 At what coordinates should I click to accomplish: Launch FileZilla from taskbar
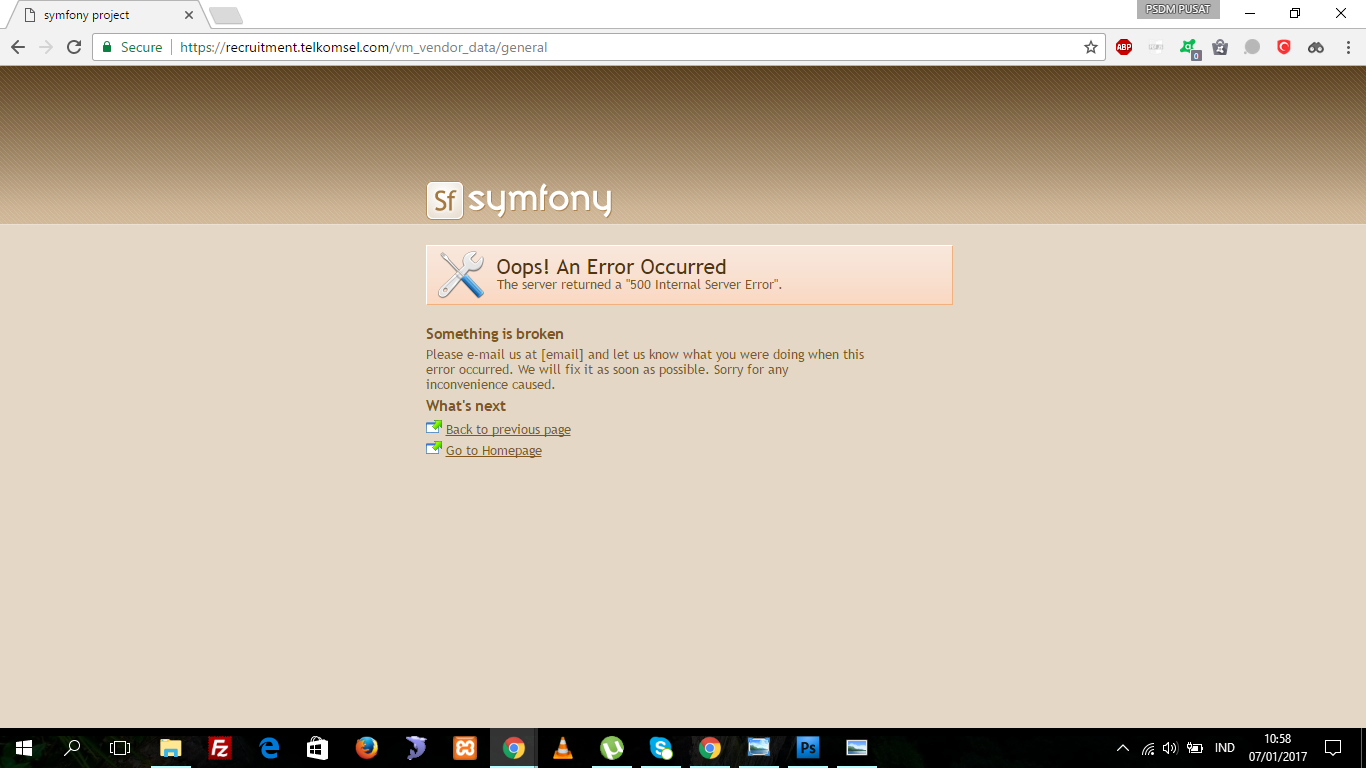coord(220,748)
